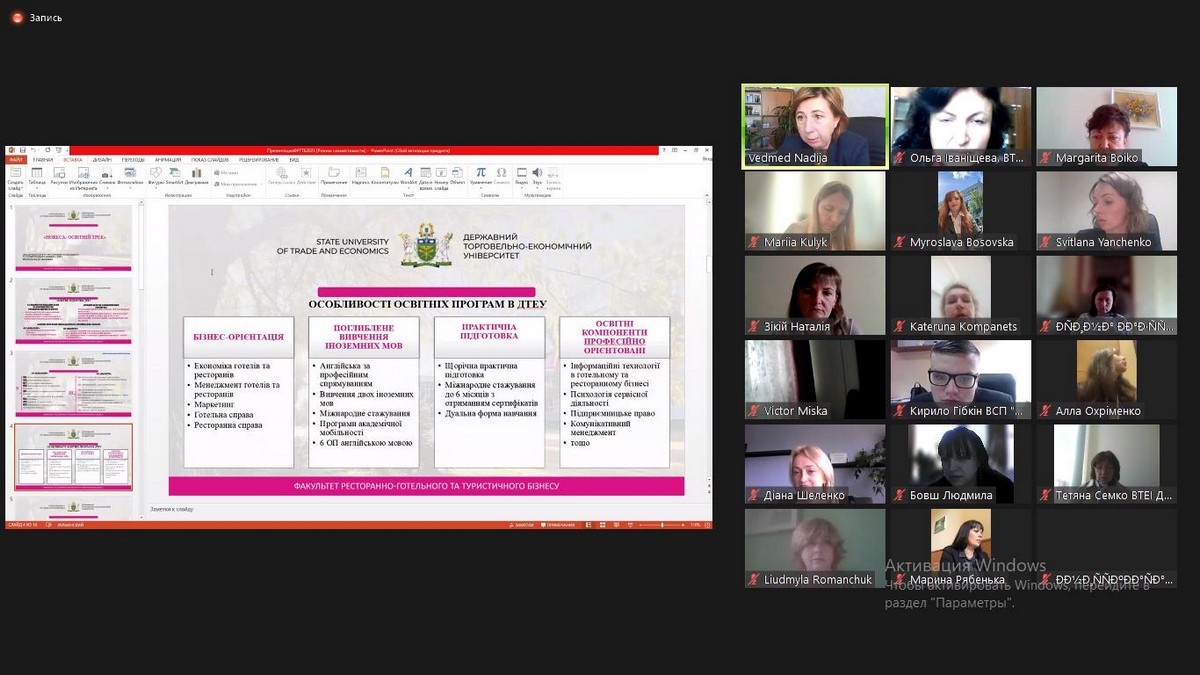
Task: Expand the Создать слайд dropdown arrow
Action: click(15, 187)
